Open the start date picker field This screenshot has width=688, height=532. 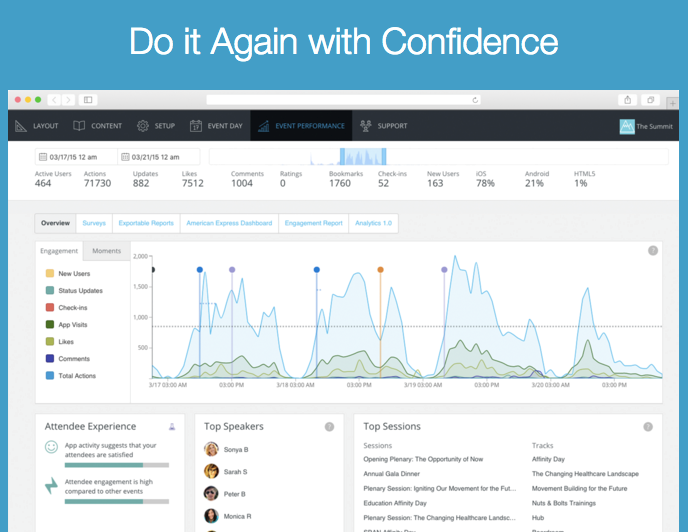click(x=75, y=157)
